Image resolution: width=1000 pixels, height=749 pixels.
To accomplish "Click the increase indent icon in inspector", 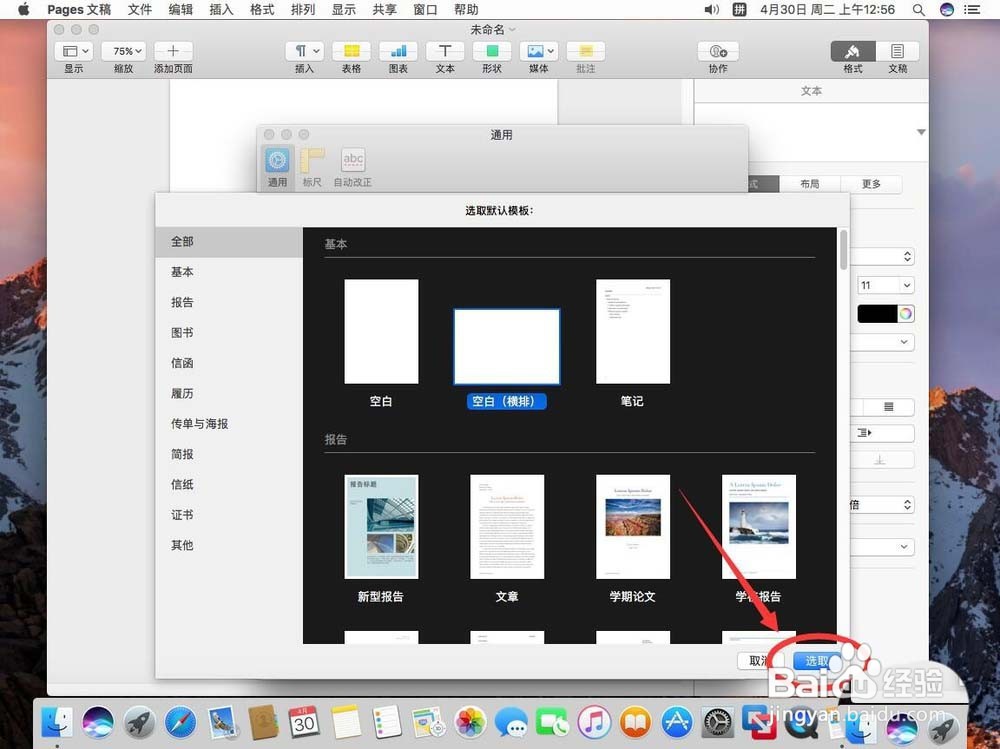I will [865, 433].
